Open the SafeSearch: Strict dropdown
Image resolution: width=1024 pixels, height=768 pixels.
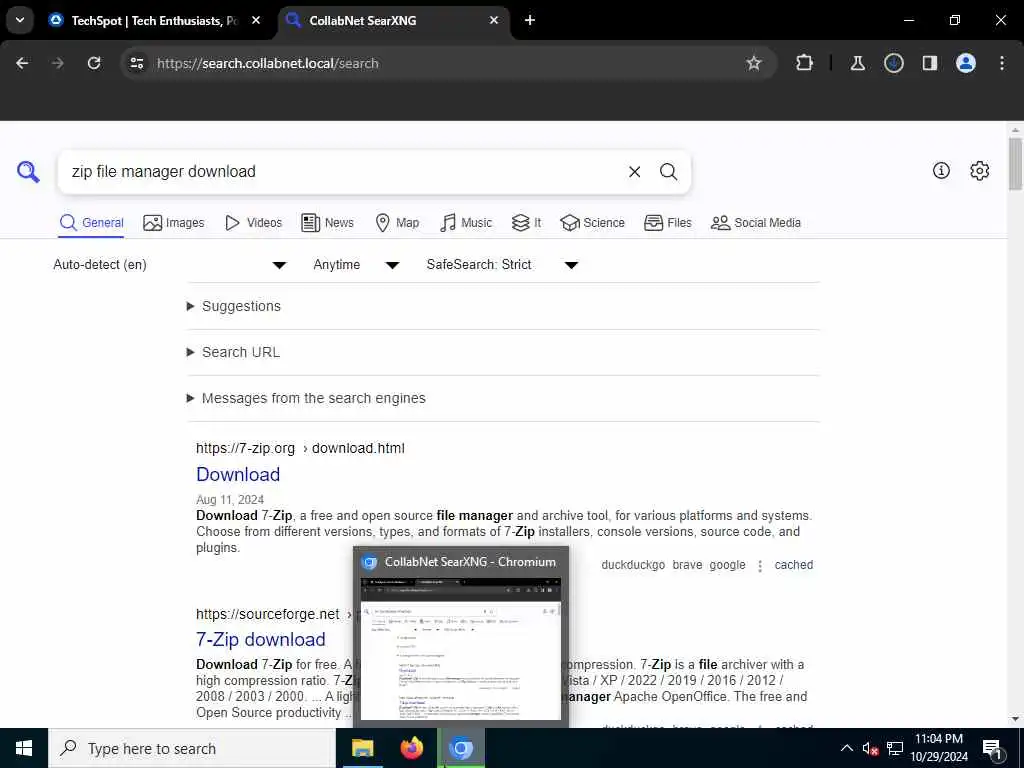coord(502,264)
